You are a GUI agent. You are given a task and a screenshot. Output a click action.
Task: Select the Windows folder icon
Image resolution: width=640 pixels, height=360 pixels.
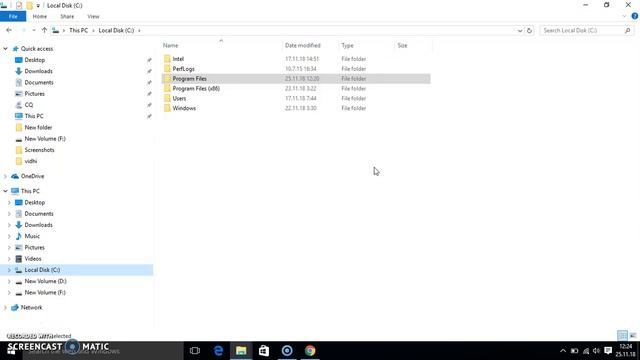click(x=167, y=108)
